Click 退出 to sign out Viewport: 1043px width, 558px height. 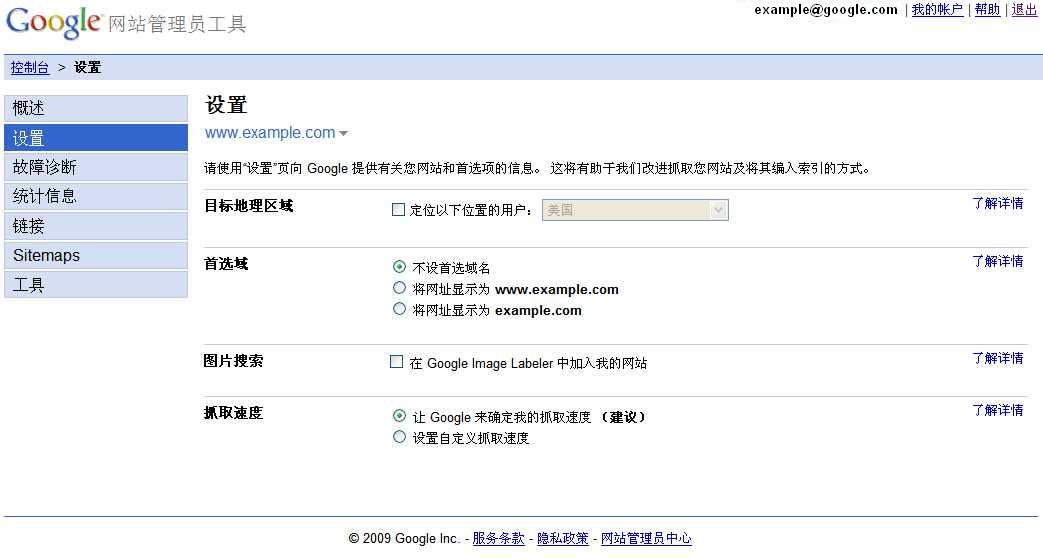(x=1024, y=9)
